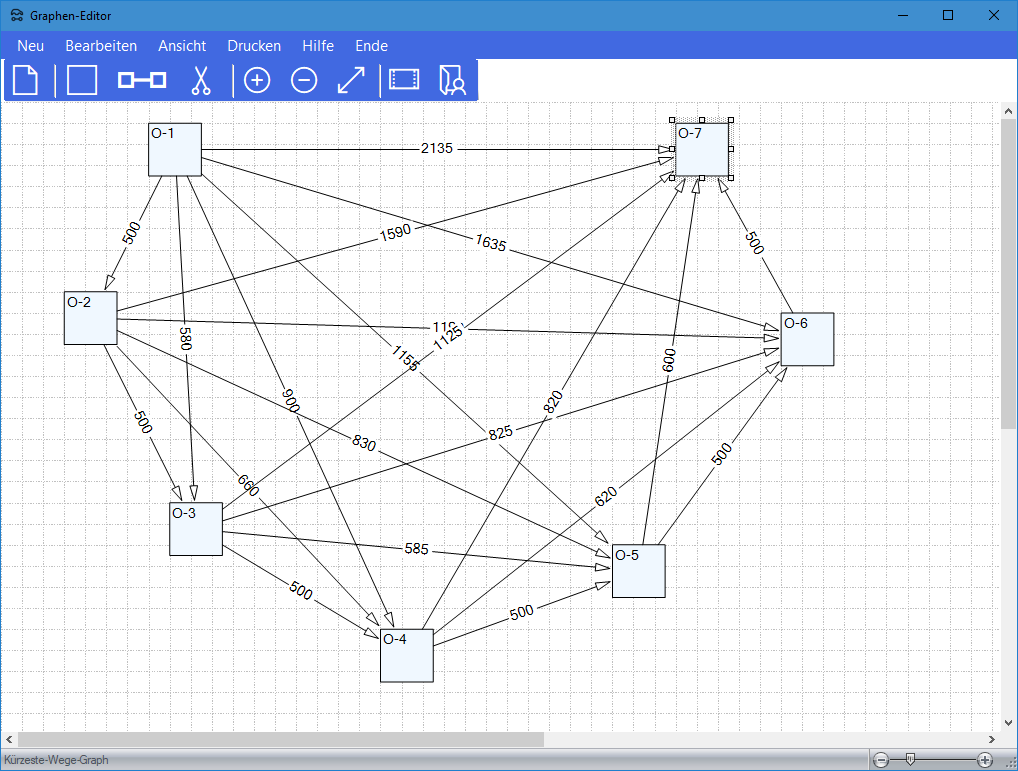Click the scissors cut tool
The width and height of the screenshot is (1018, 771).
point(201,80)
